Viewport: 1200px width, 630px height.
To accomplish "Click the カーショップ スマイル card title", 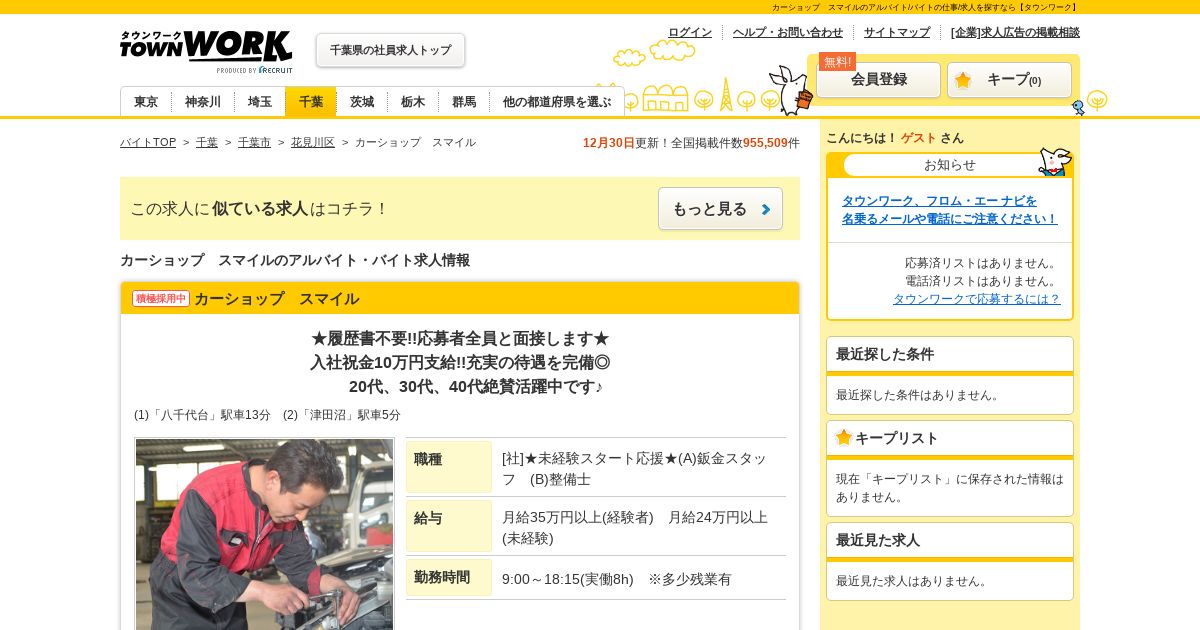I will pyautogui.click(x=276, y=298).
